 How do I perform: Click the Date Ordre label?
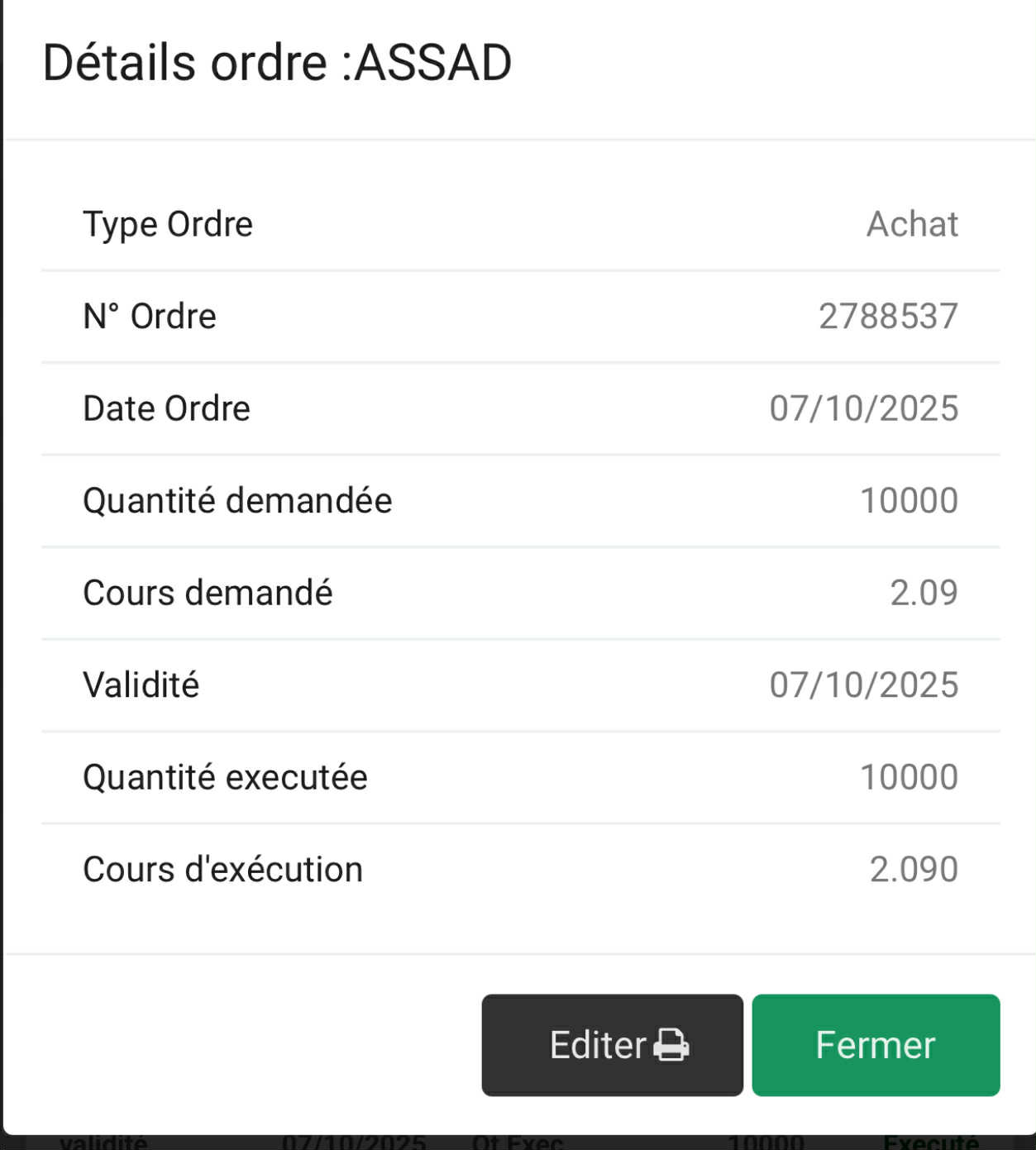click(166, 408)
